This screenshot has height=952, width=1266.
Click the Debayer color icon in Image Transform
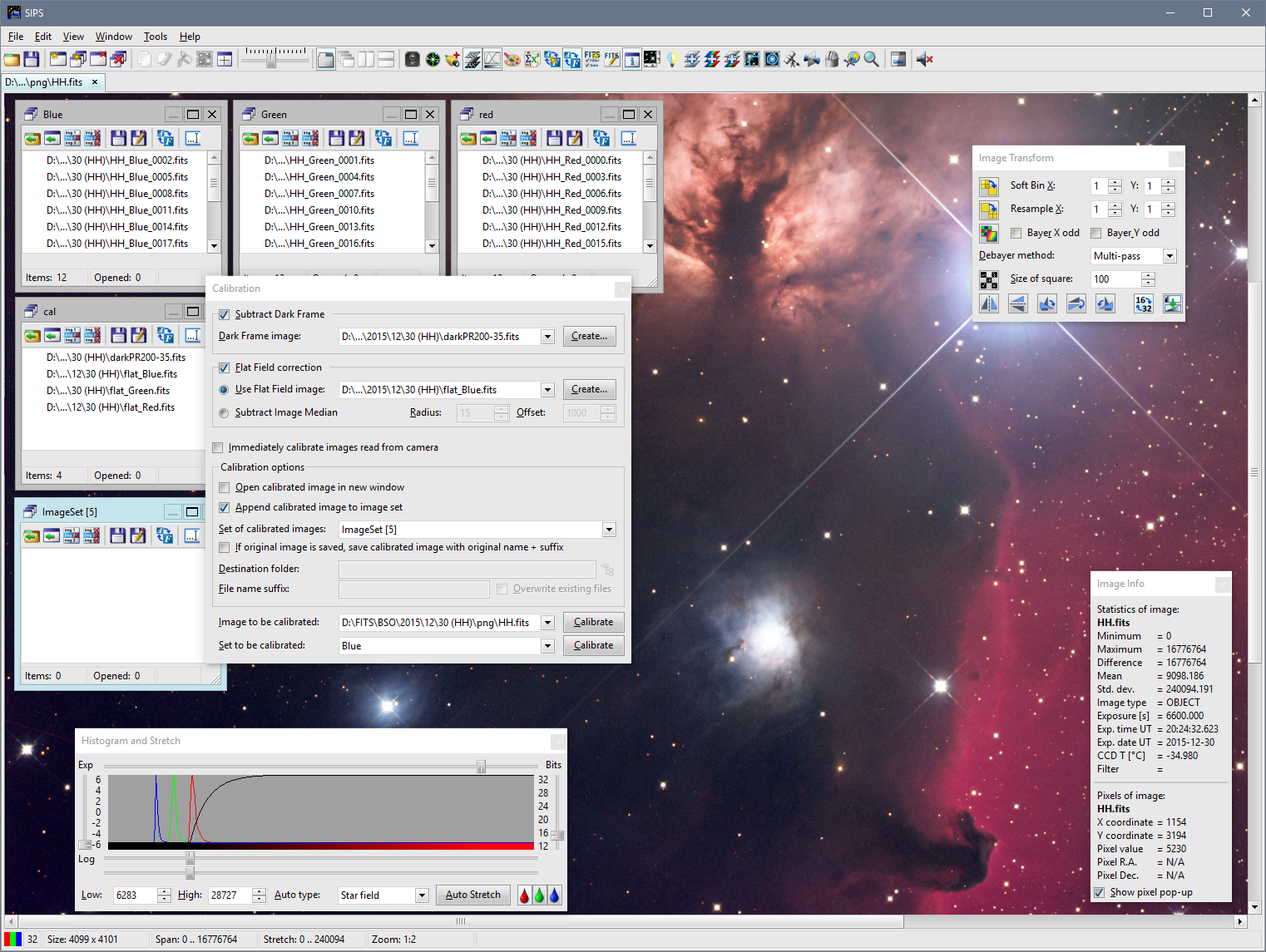click(988, 234)
